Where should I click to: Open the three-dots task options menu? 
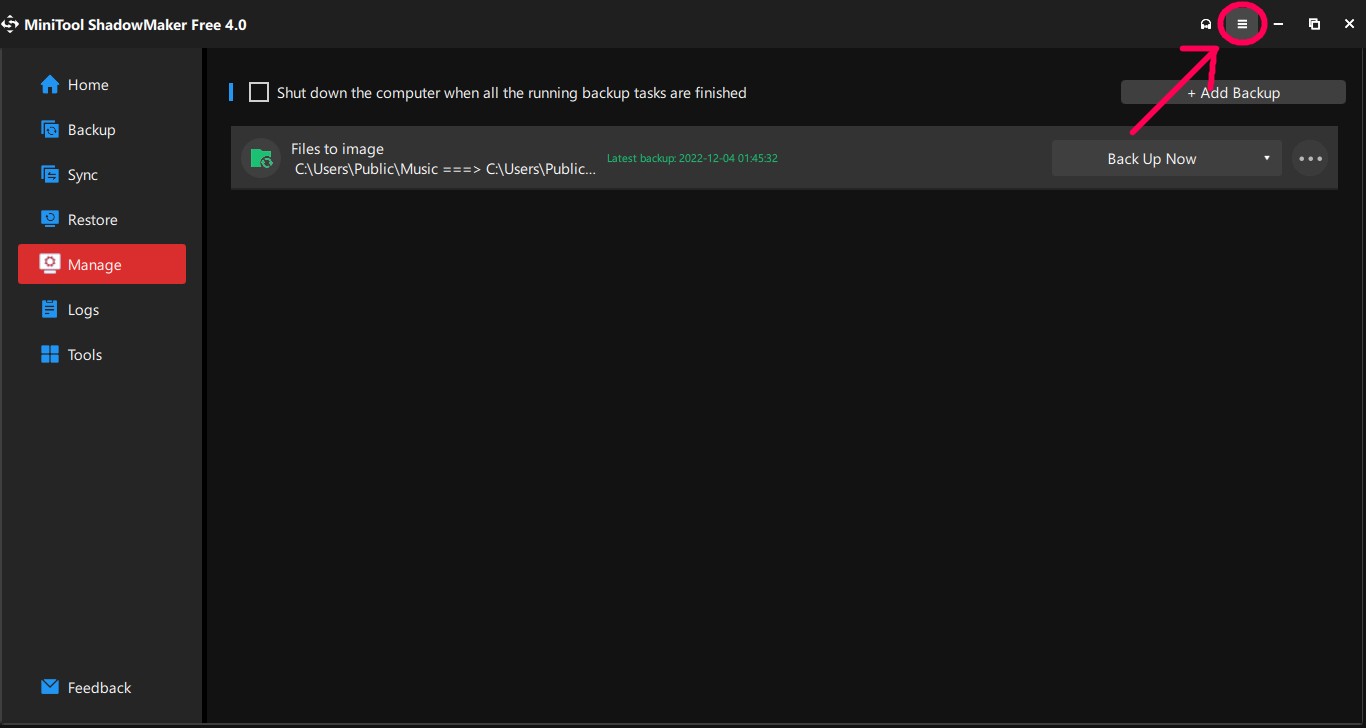pos(1310,158)
